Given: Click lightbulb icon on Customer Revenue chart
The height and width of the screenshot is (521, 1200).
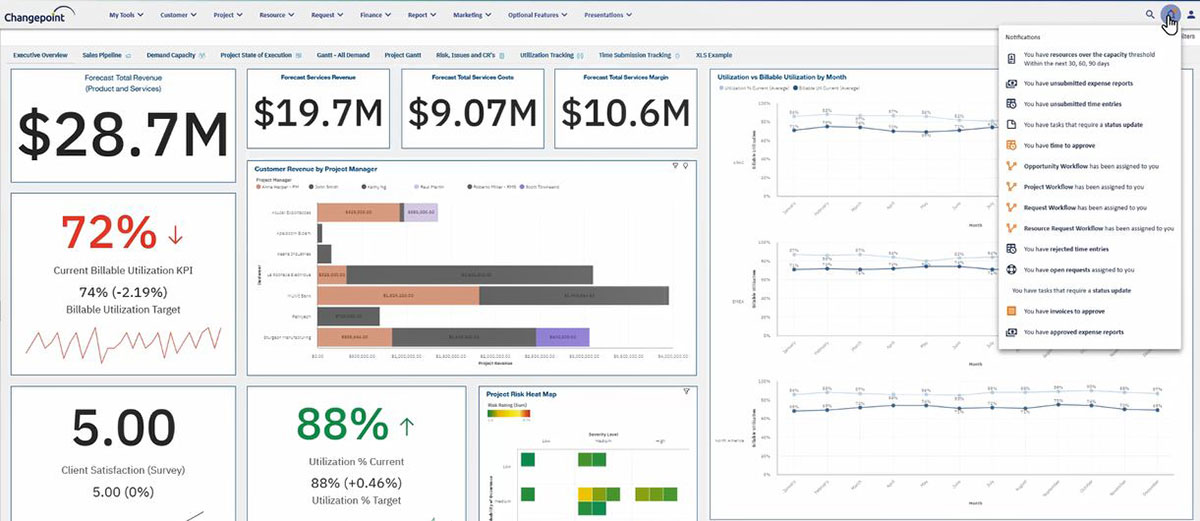Looking at the screenshot, I should click(x=686, y=166).
